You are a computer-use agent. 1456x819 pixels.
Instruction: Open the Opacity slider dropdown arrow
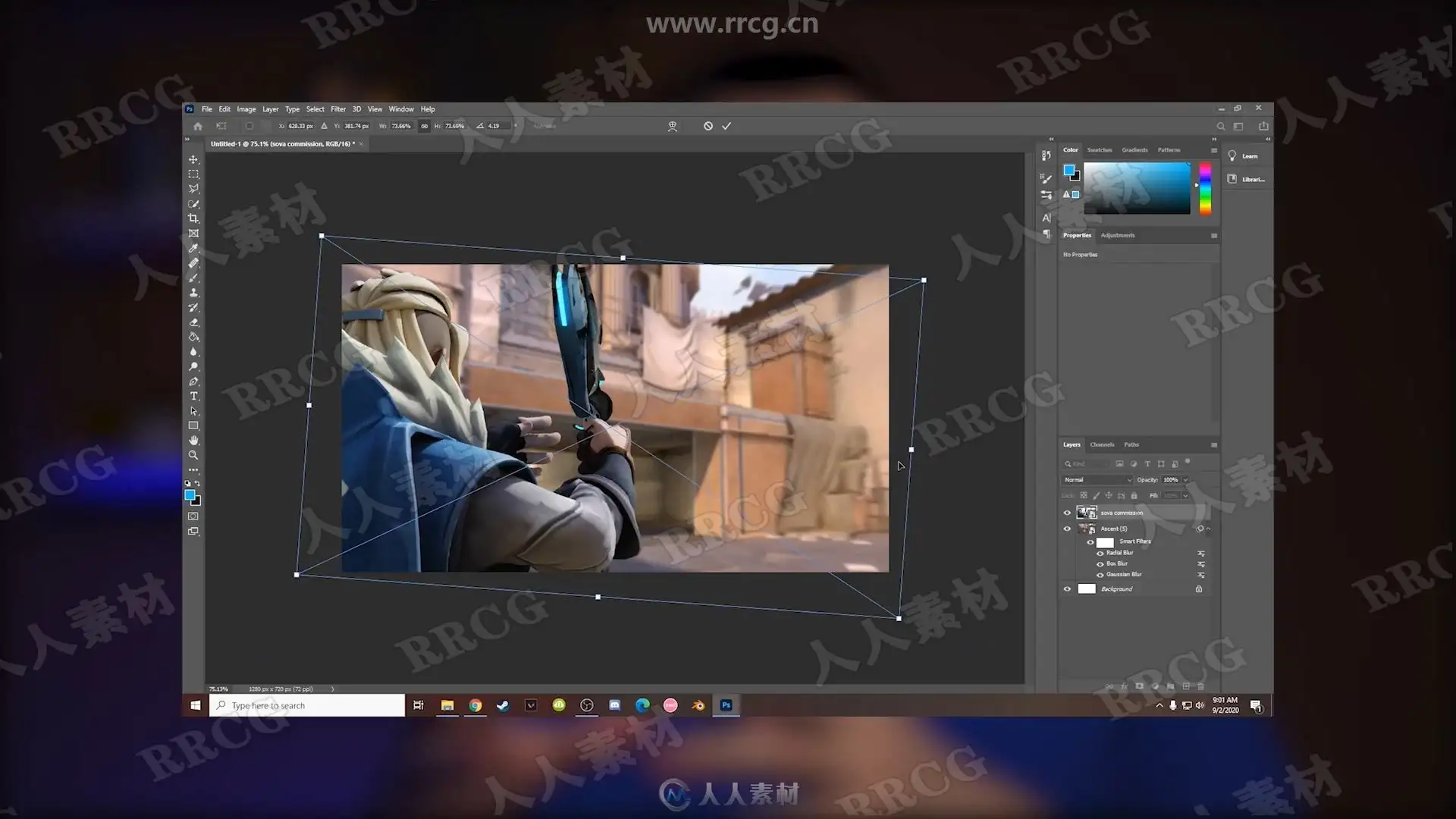point(1185,480)
